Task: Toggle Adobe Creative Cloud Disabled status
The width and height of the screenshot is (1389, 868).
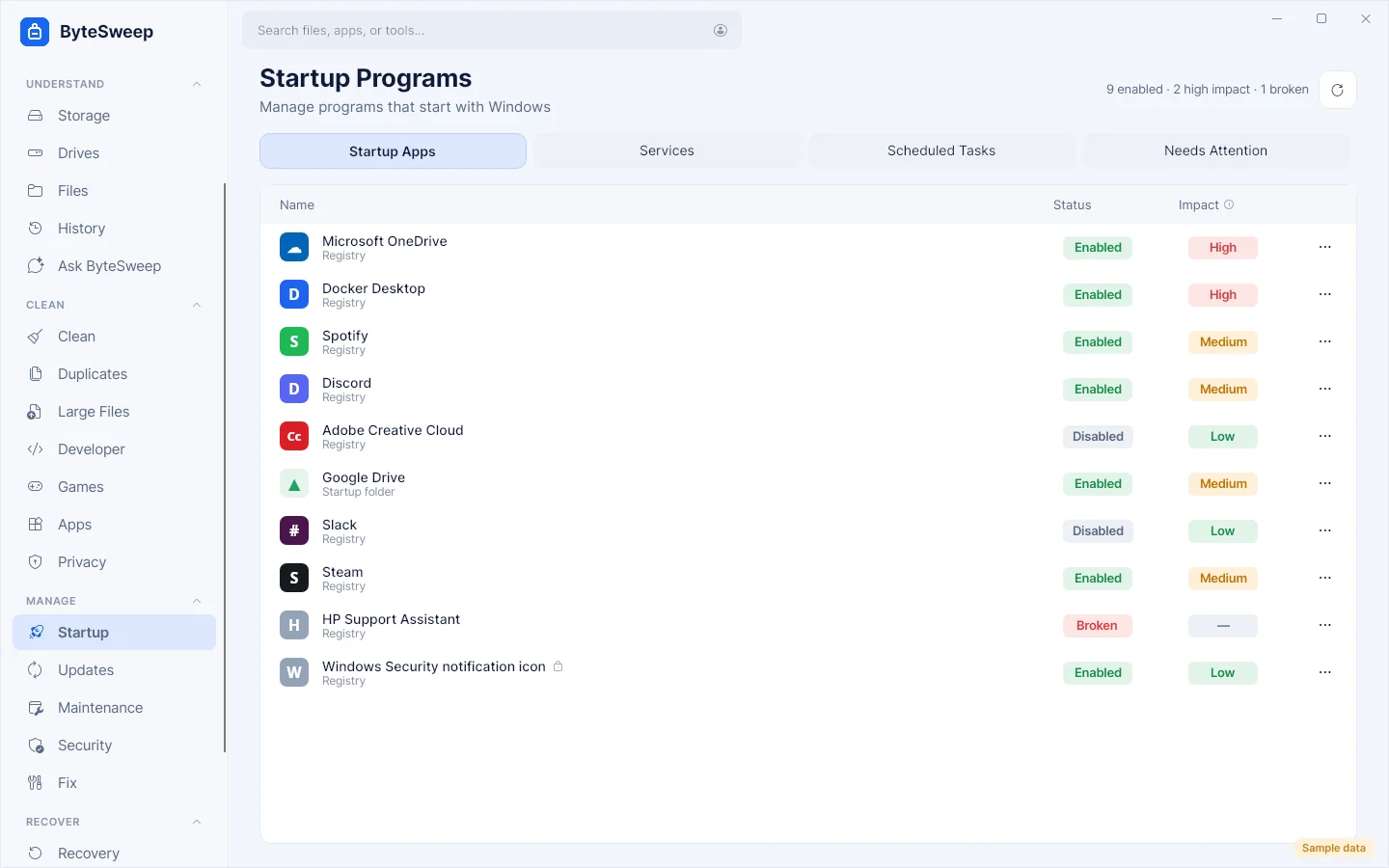Action: point(1098,437)
